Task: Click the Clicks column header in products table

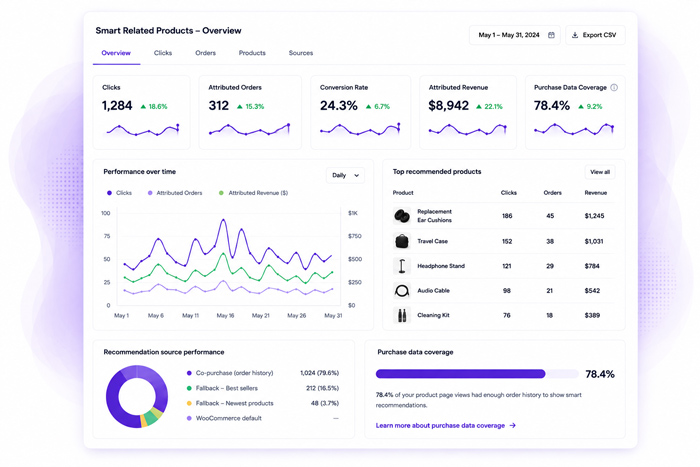Action: pos(508,193)
